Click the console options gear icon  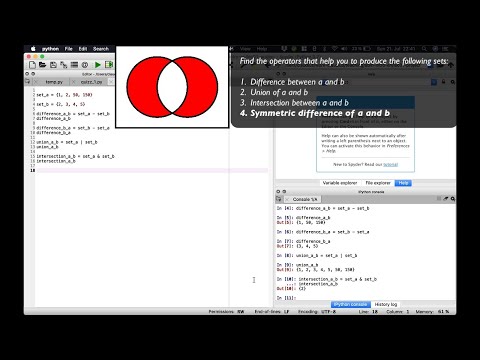click(x=453, y=199)
